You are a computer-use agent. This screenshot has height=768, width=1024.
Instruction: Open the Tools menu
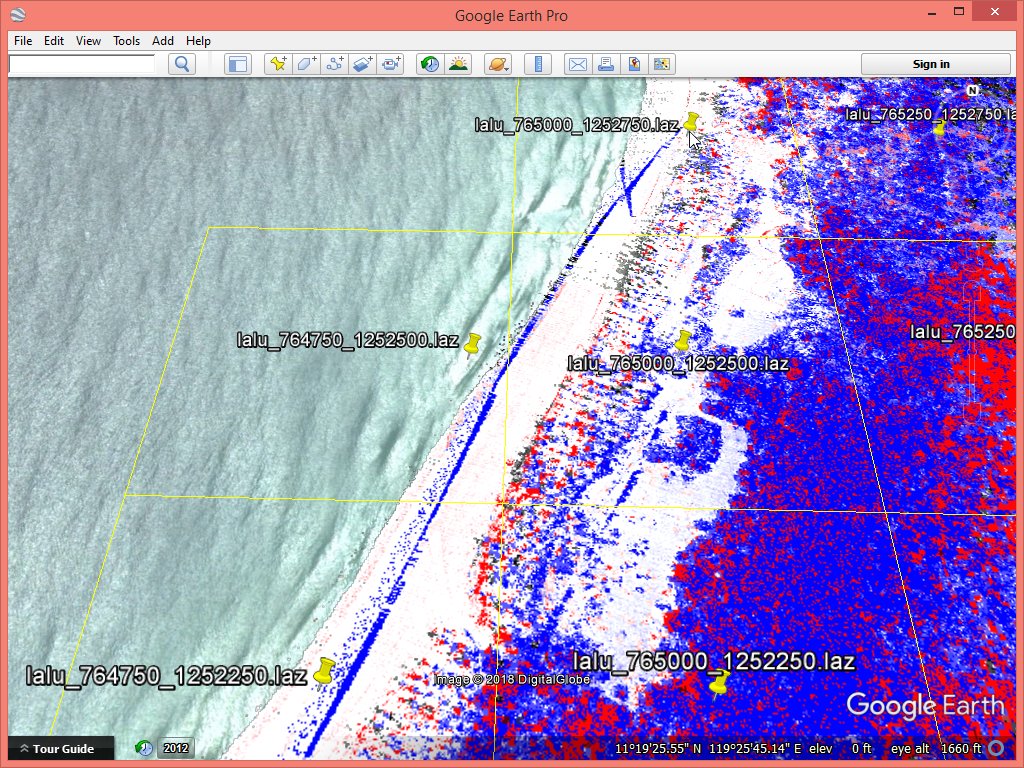[127, 41]
